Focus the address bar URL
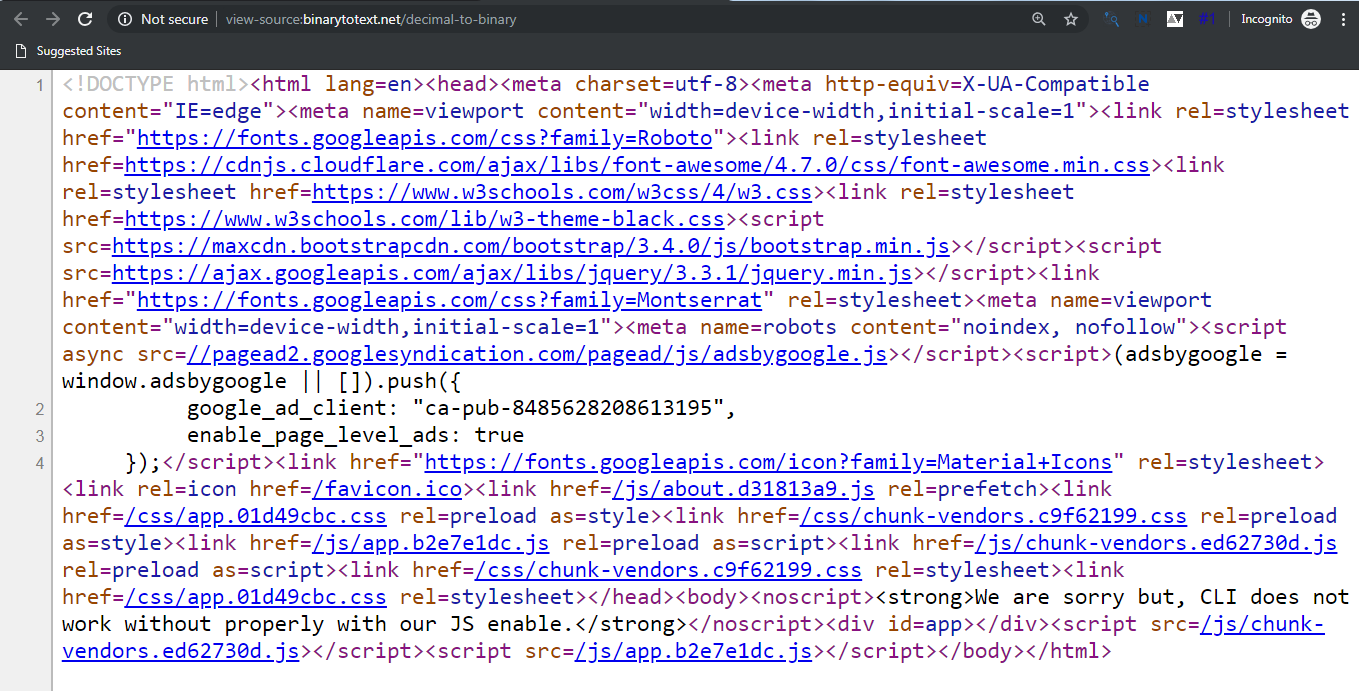This screenshot has width=1359, height=691. pos(371,19)
